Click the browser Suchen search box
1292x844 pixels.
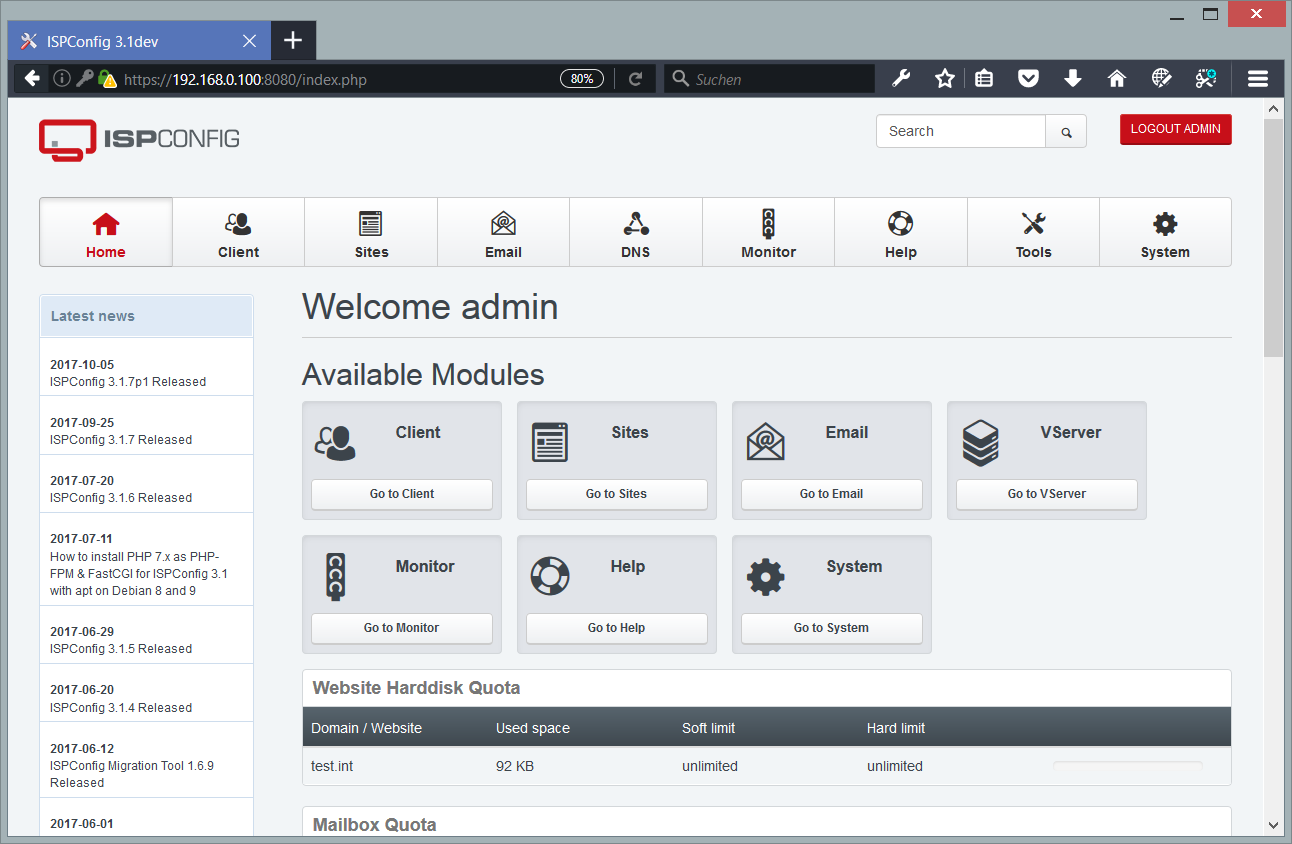pos(770,79)
